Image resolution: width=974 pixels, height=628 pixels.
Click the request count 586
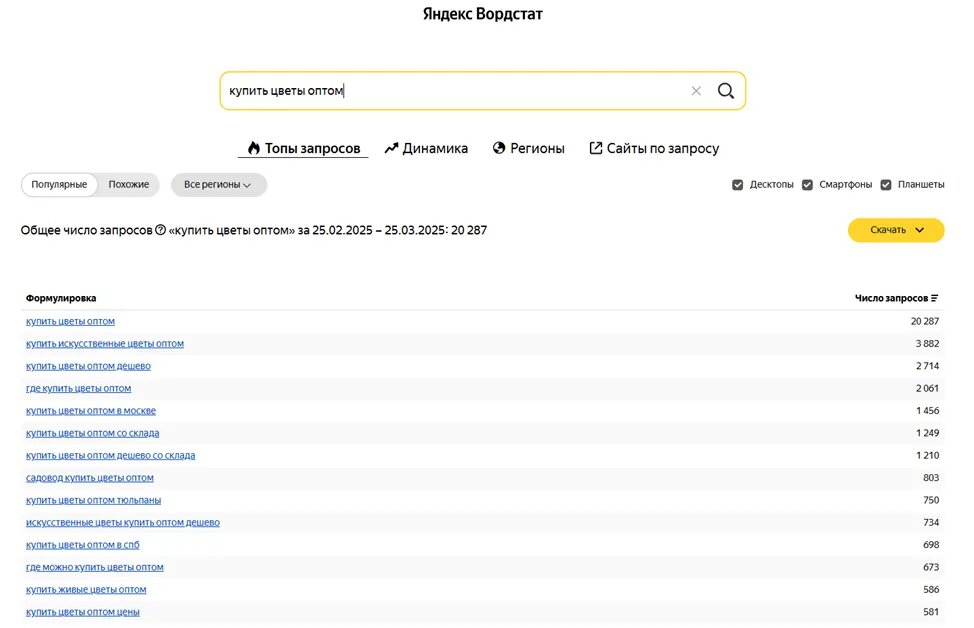pos(931,589)
